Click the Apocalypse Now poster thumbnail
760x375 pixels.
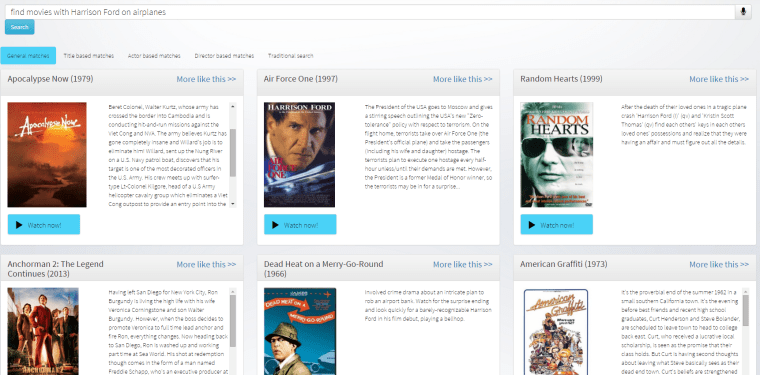47,155
